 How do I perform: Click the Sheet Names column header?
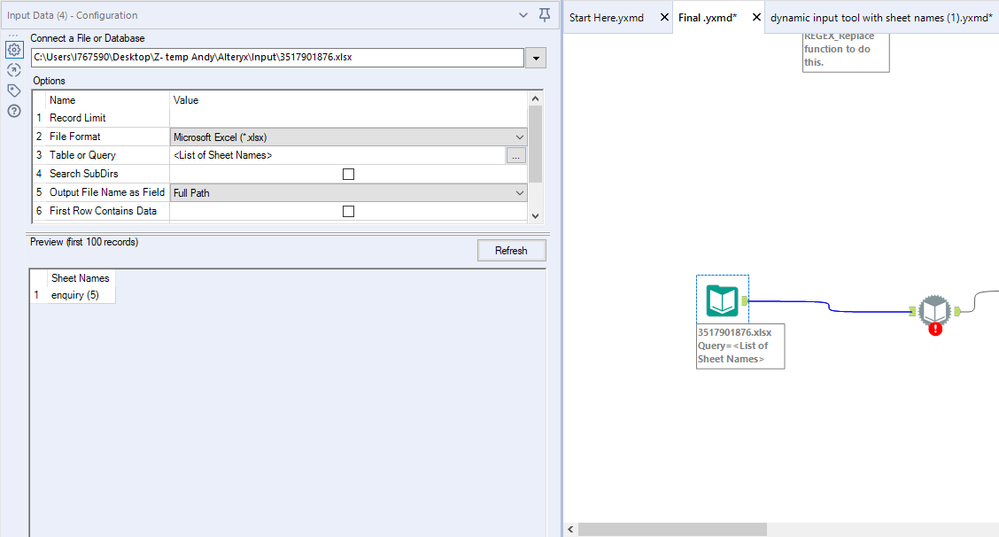pyautogui.click(x=80, y=278)
